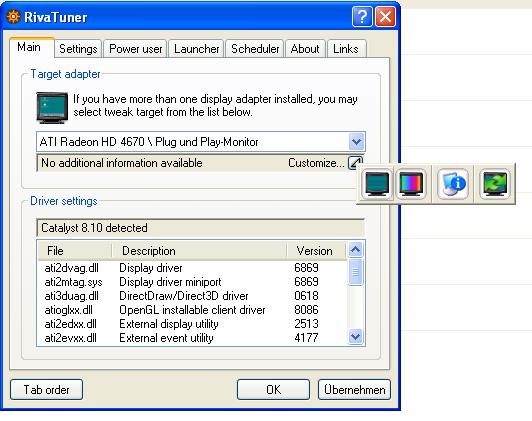This screenshot has width=532, height=421.
Task: Expand the target adapter dropdown arrow
Action: point(356,141)
